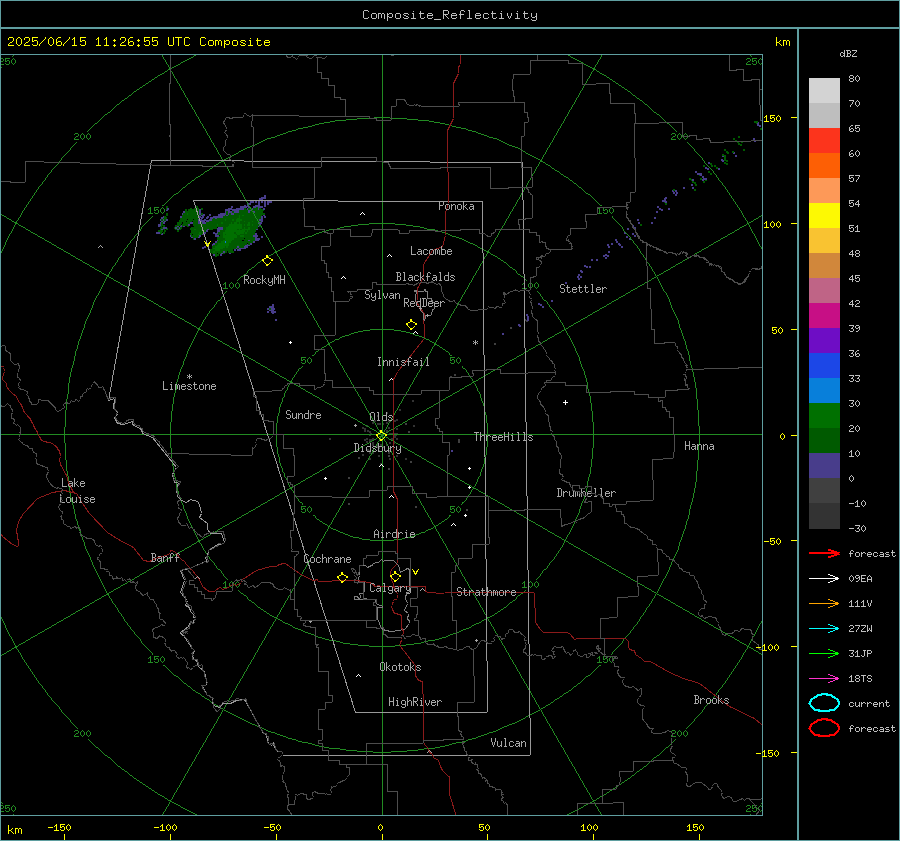This screenshot has width=900, height=841.
Task: Click the red forecast ellipse in legend
Action: [824, 728]
